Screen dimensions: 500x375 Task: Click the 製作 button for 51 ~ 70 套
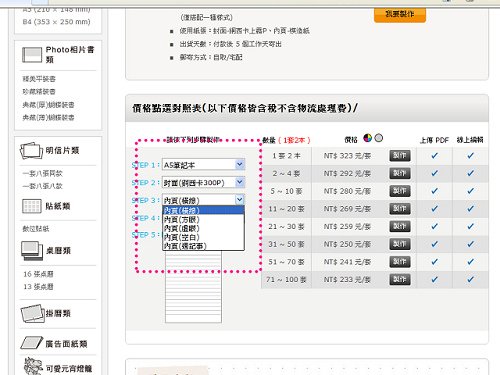click(x=400, y=262)
